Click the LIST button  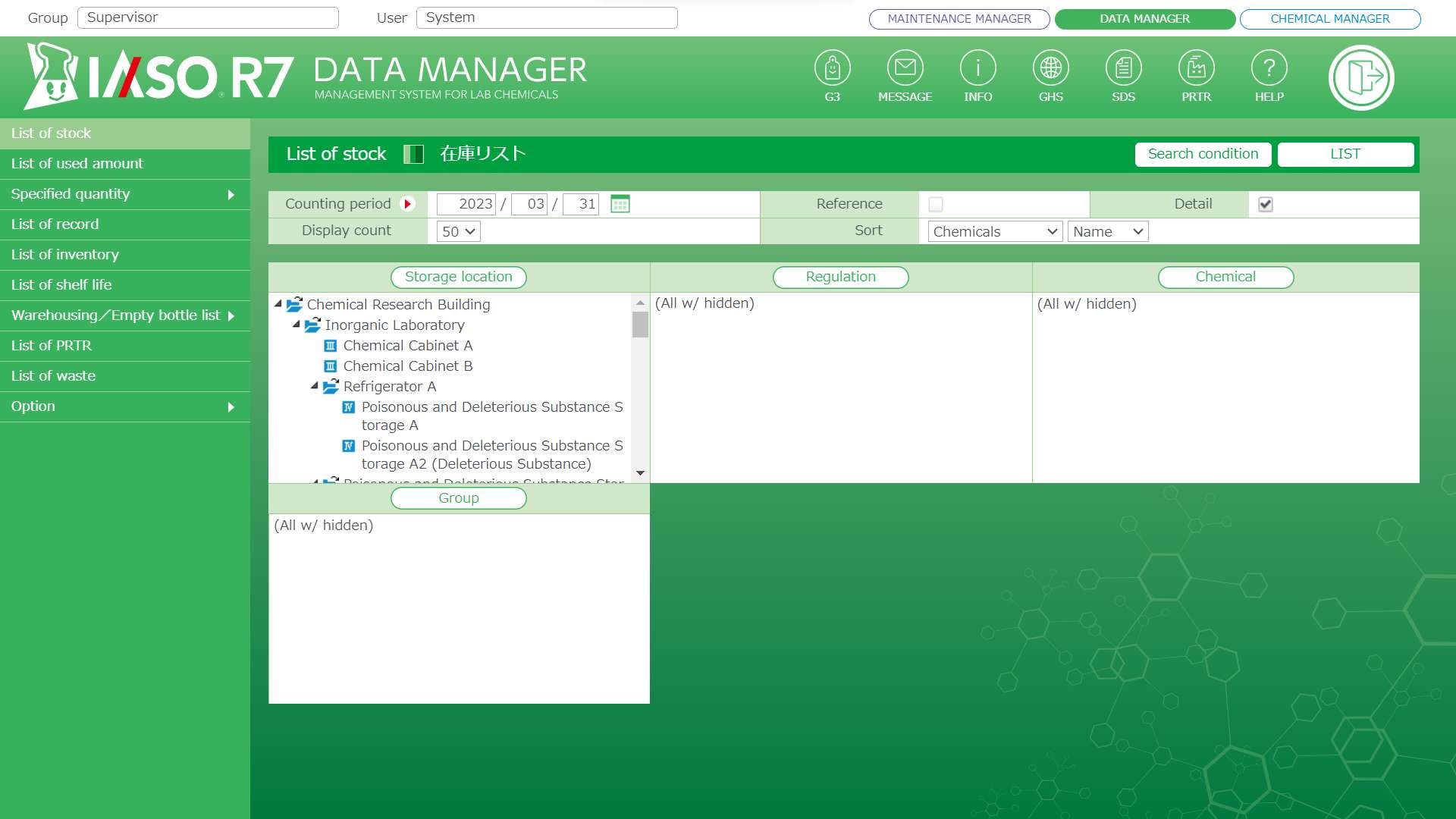[1346, 154]
